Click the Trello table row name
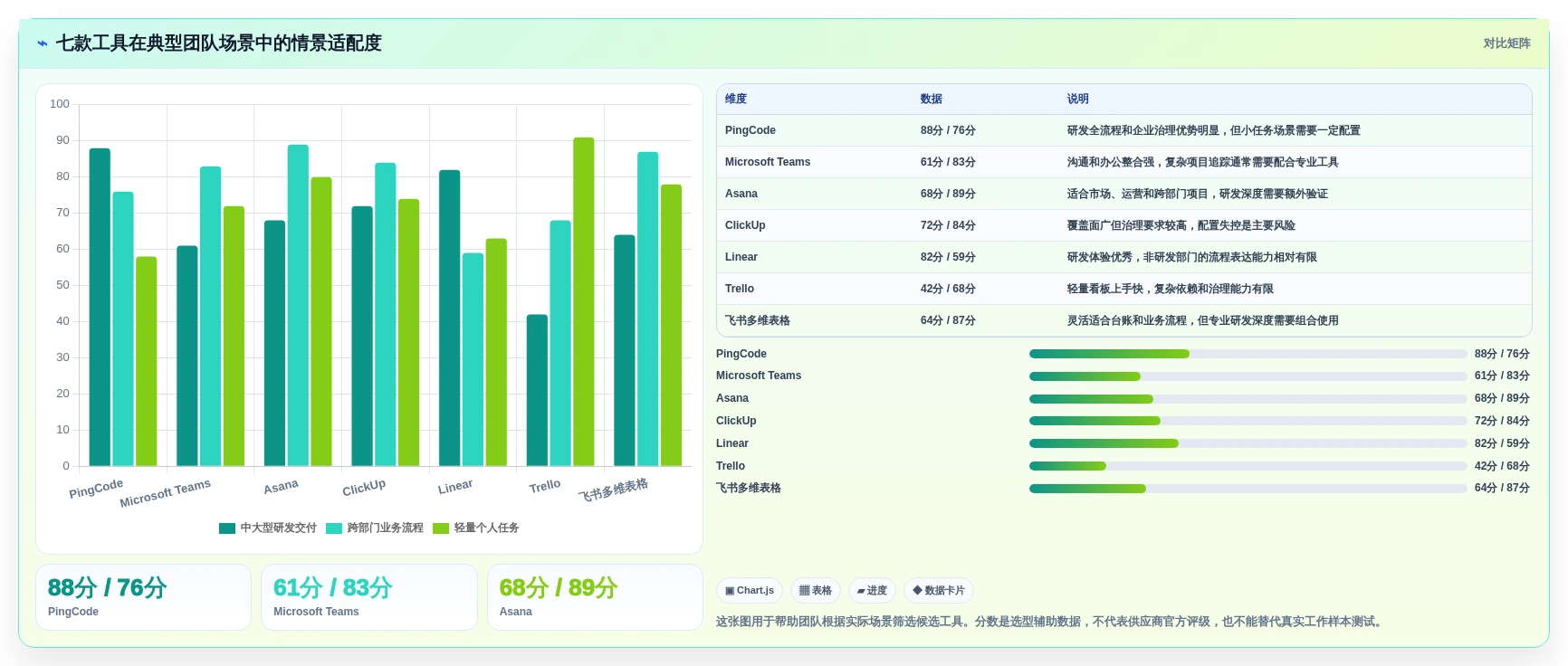This screenshot has width=1568, height=666. [x=740, y=289]
